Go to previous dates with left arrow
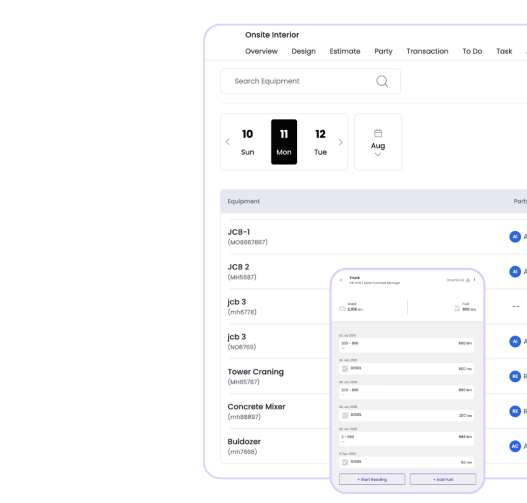Viewport: 527px width, 503px height. [x=228, y=142]
